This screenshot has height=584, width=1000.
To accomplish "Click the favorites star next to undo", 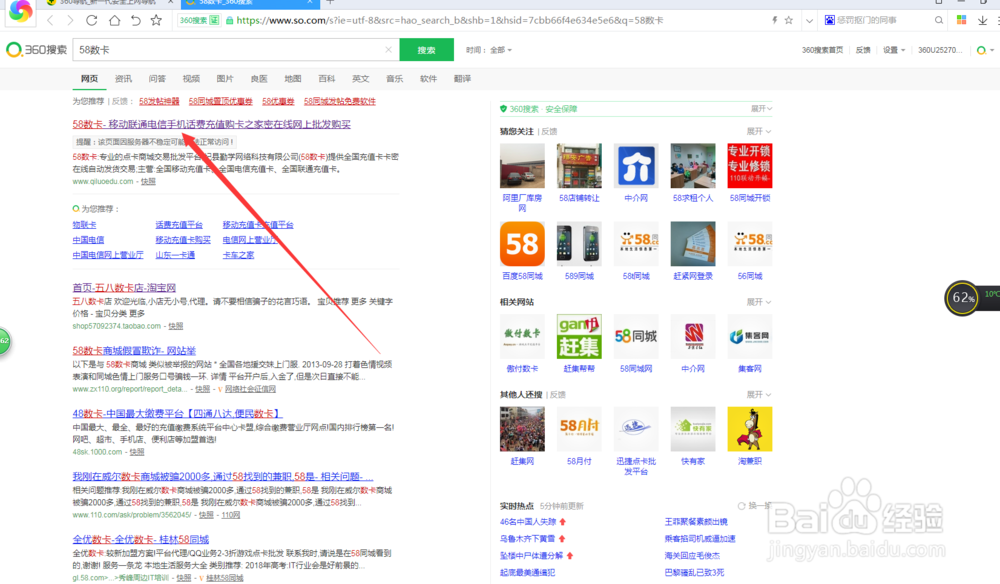I will click(x=156, y=20).
